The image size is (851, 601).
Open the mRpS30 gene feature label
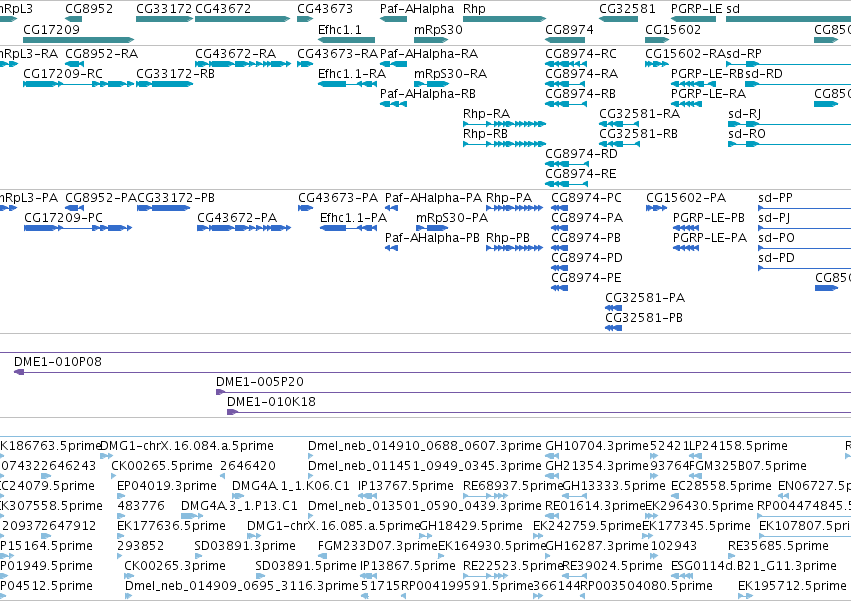(438, 29)
